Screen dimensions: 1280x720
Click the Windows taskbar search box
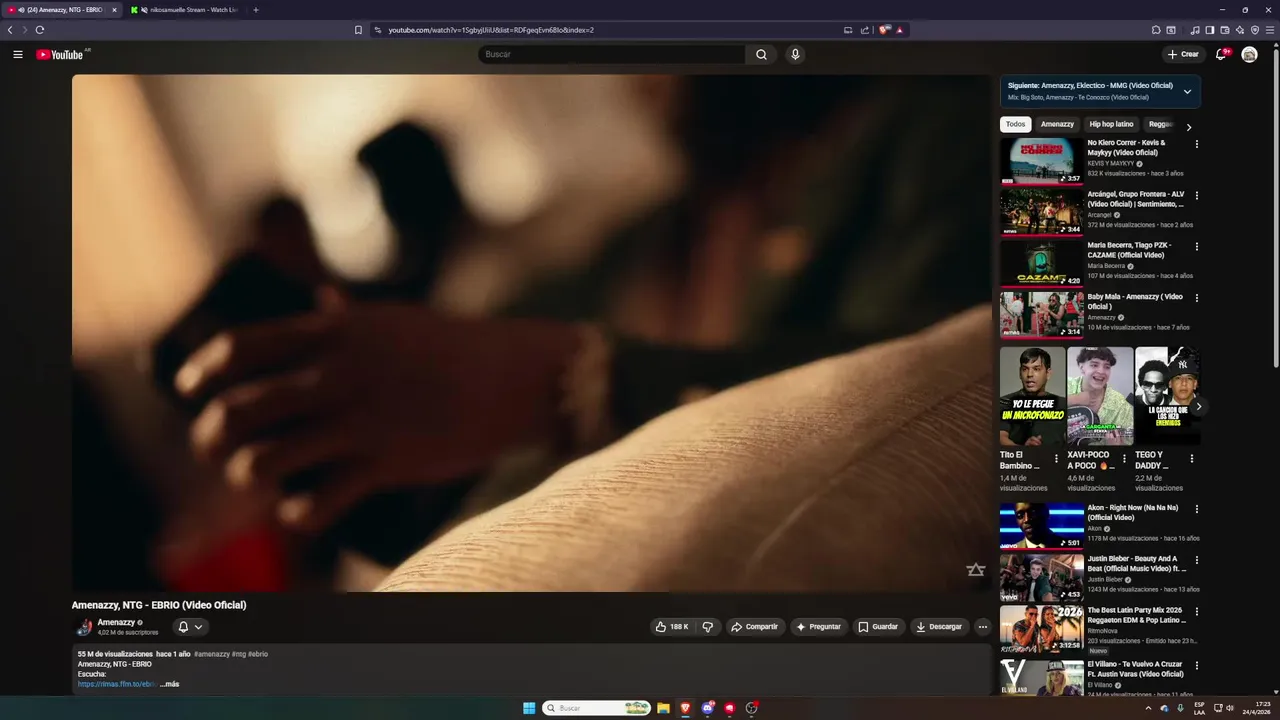tap(597, 708)
